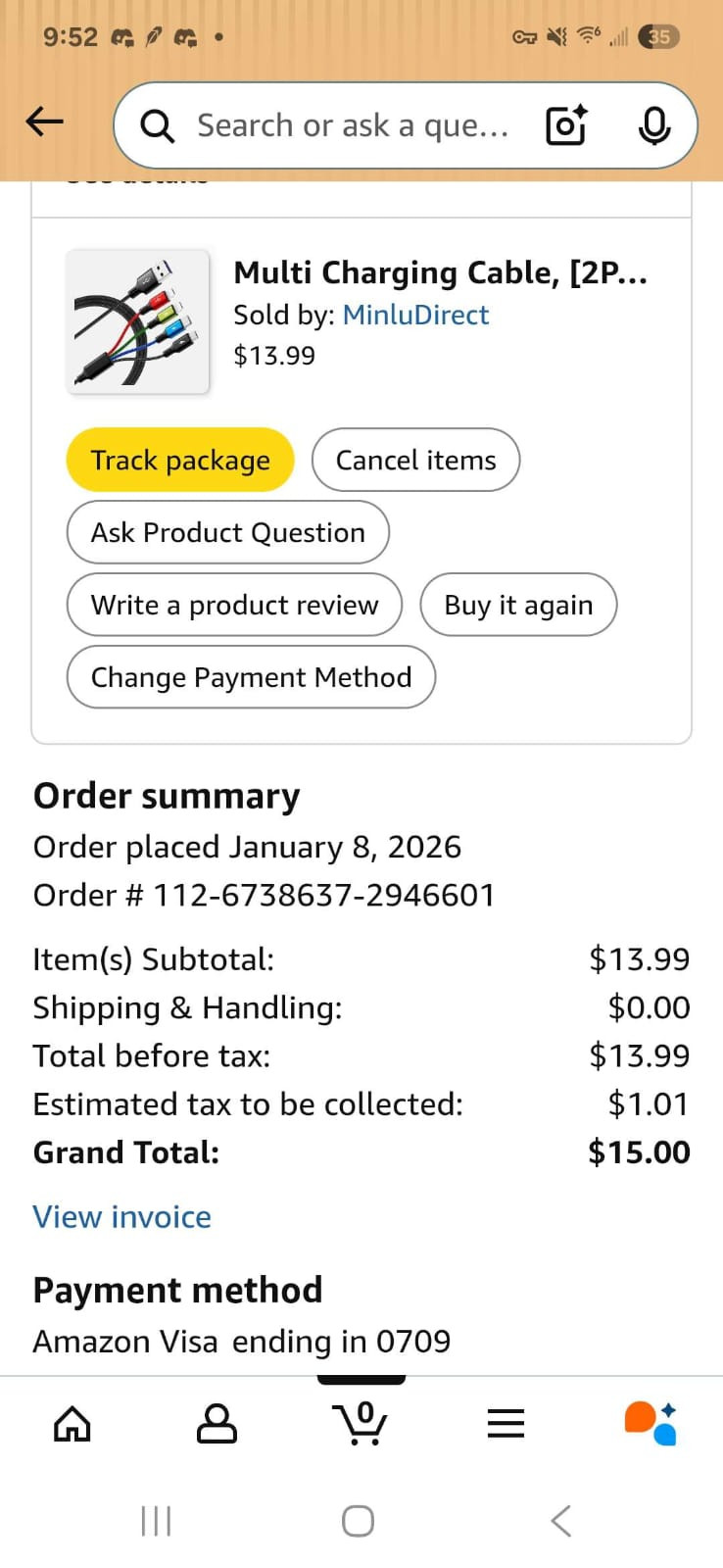Launch the Rufus AI assistant icon
The image size is (723, 1568).
(x=651, y=1424)
